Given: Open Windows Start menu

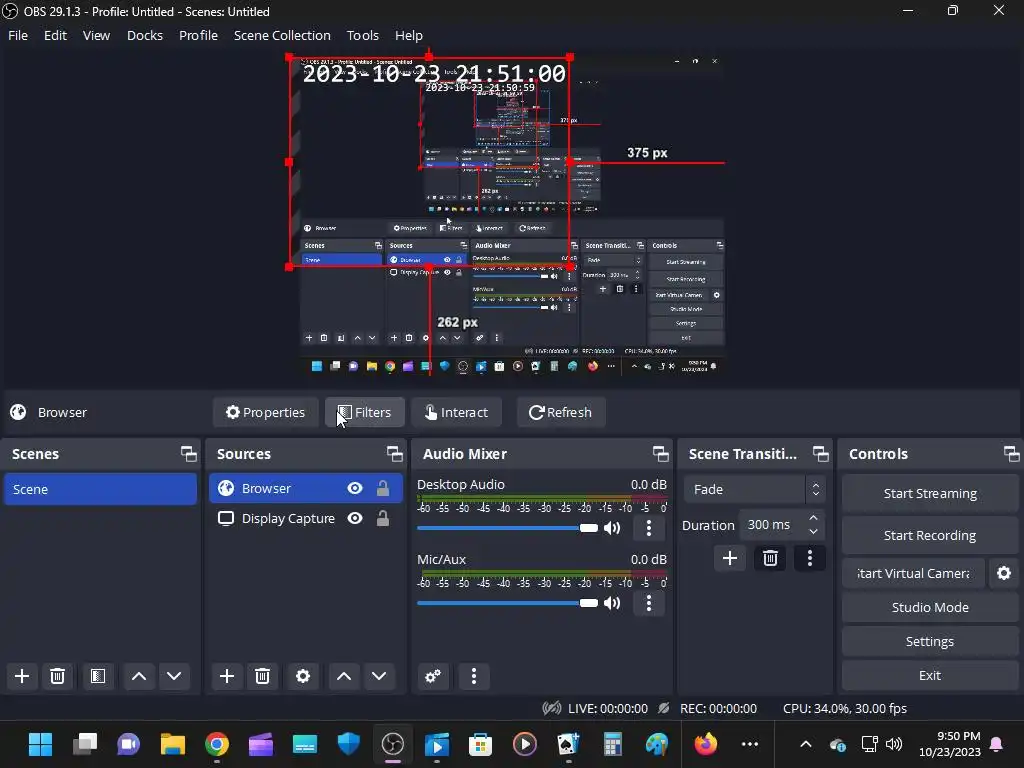Looking at the screenshot, I should 40,744.
